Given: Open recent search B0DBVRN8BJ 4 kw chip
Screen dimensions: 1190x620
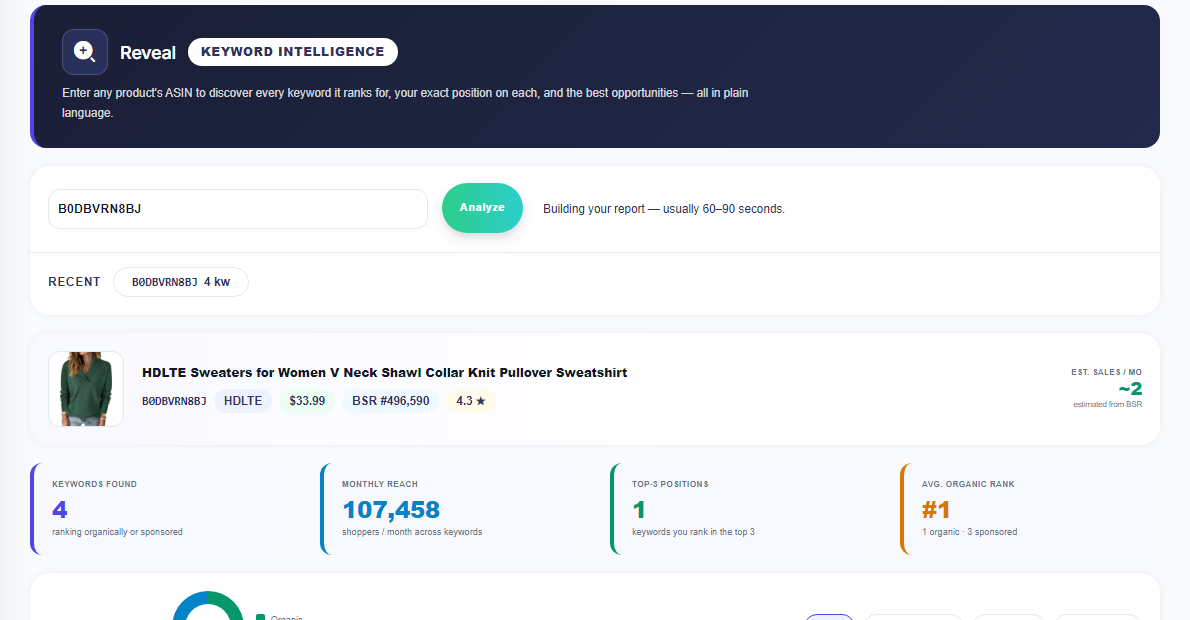Looking at the screenshot, I should (181, 282).
